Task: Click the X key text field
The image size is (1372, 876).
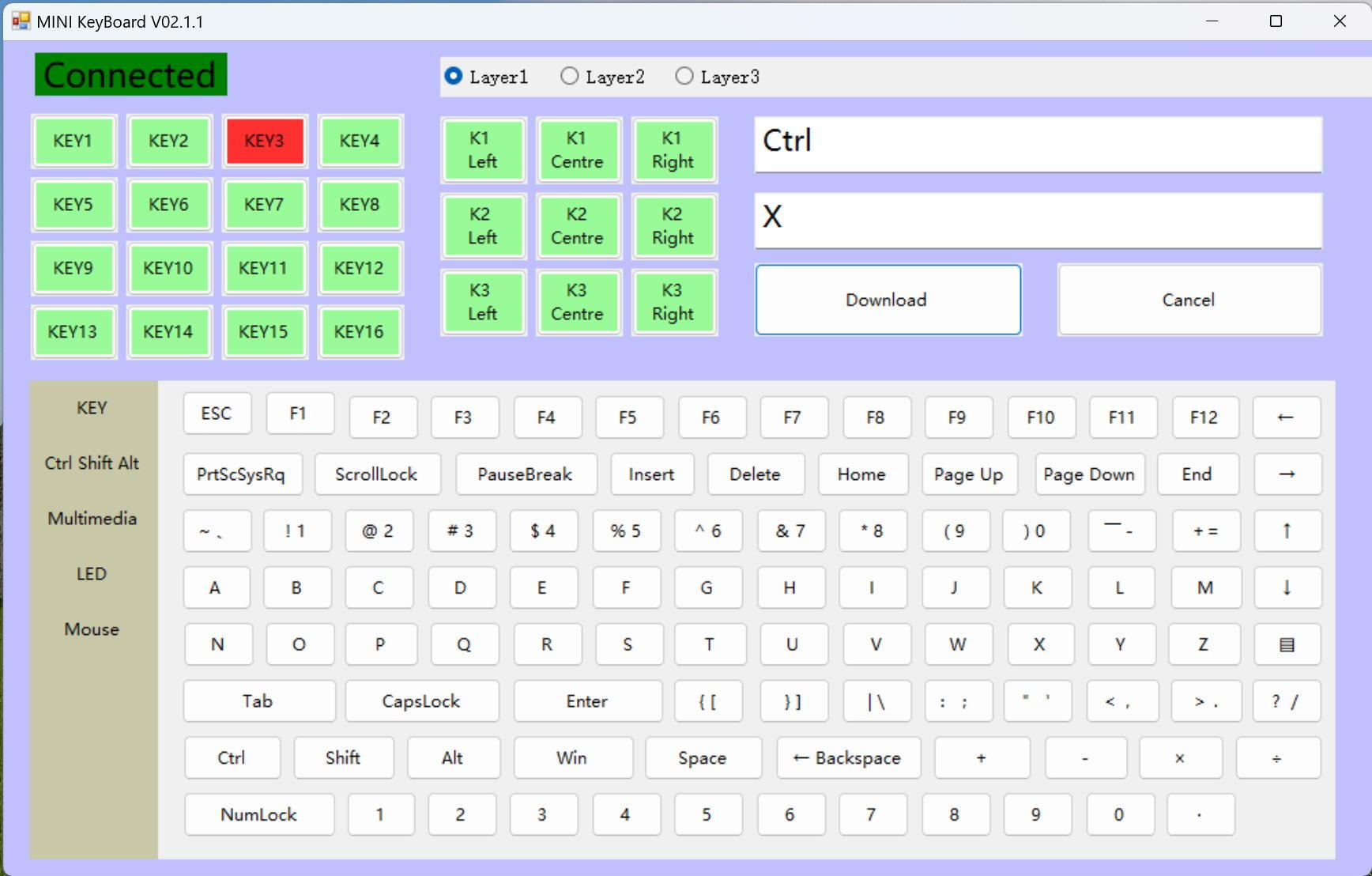Action: click(x=1038, y=220)
